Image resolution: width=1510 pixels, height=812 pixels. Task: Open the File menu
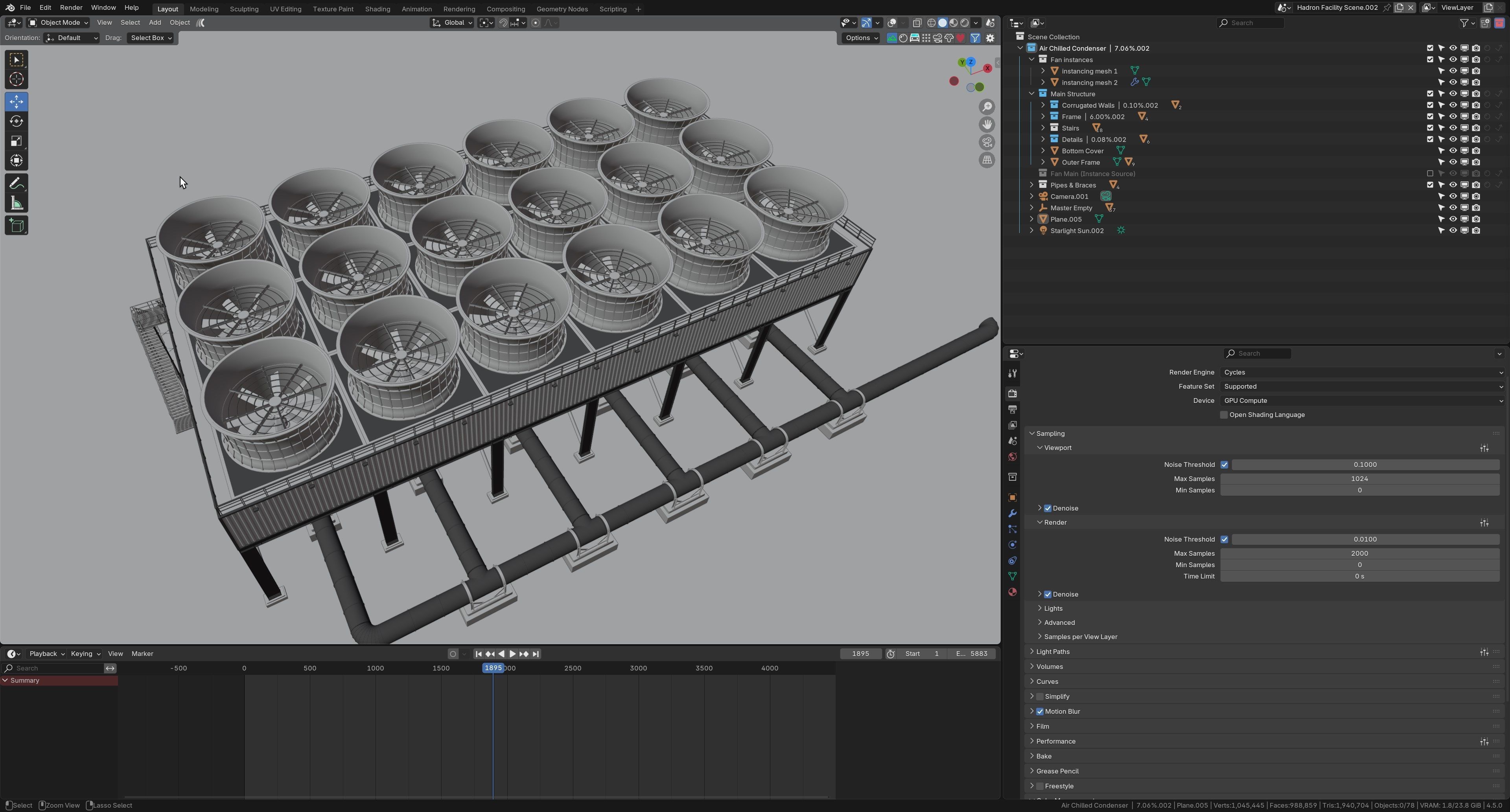click(x=25, y=7)
